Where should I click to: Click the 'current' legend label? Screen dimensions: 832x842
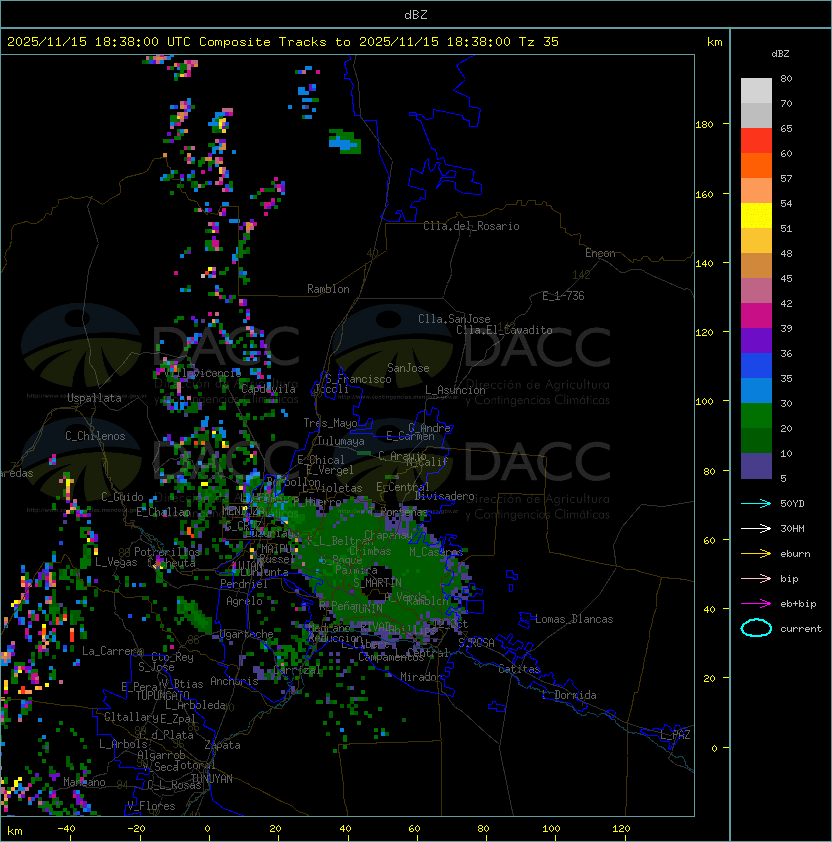pyautogui.click(x=801, y=629)
